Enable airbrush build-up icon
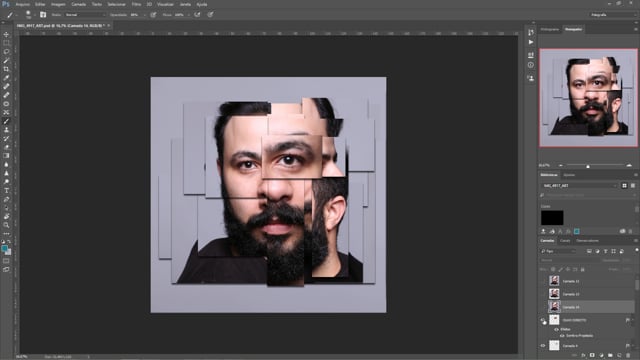Screen dimensions: 640x360 [197, 15]
